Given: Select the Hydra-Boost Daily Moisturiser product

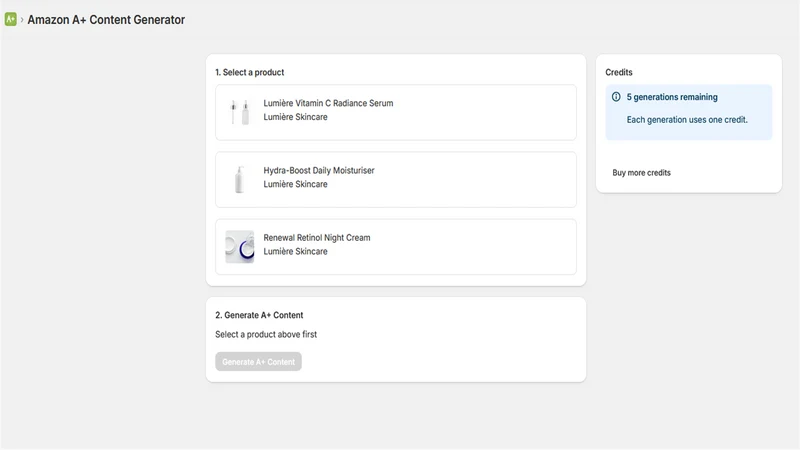Looking at the screenshot, I should pos(396,180).
